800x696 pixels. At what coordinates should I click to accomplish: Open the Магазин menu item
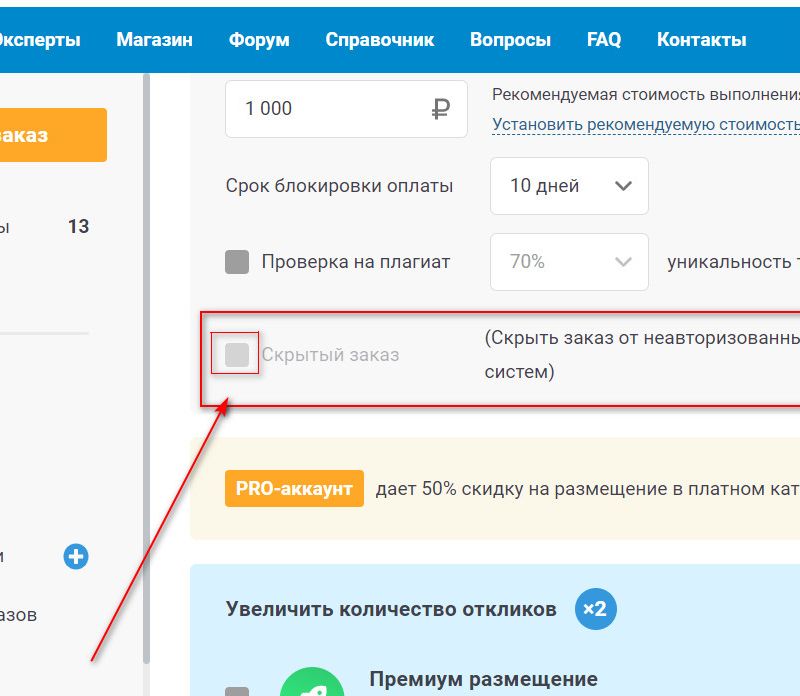154,40
